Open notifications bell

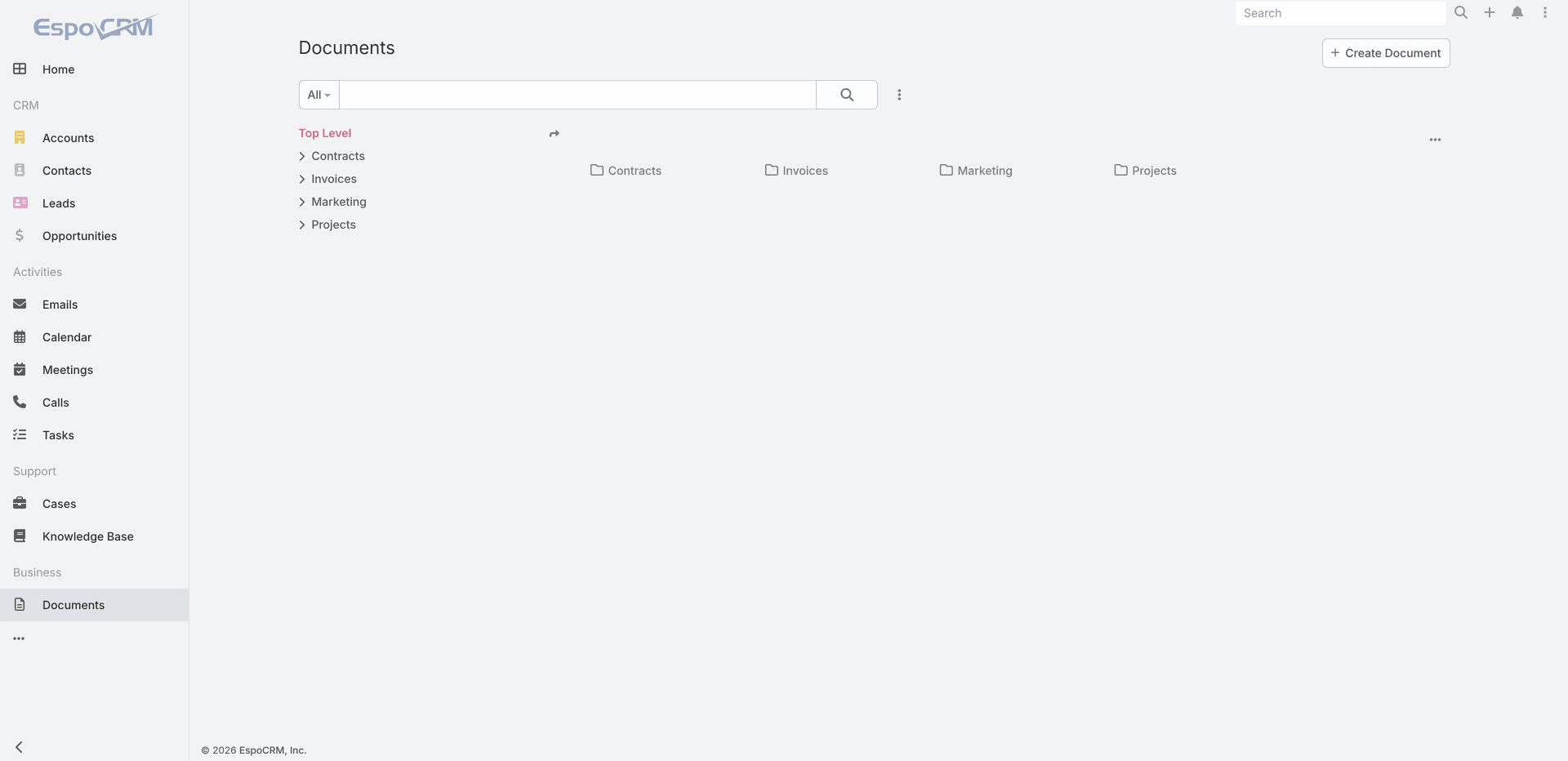[1517, 12]
